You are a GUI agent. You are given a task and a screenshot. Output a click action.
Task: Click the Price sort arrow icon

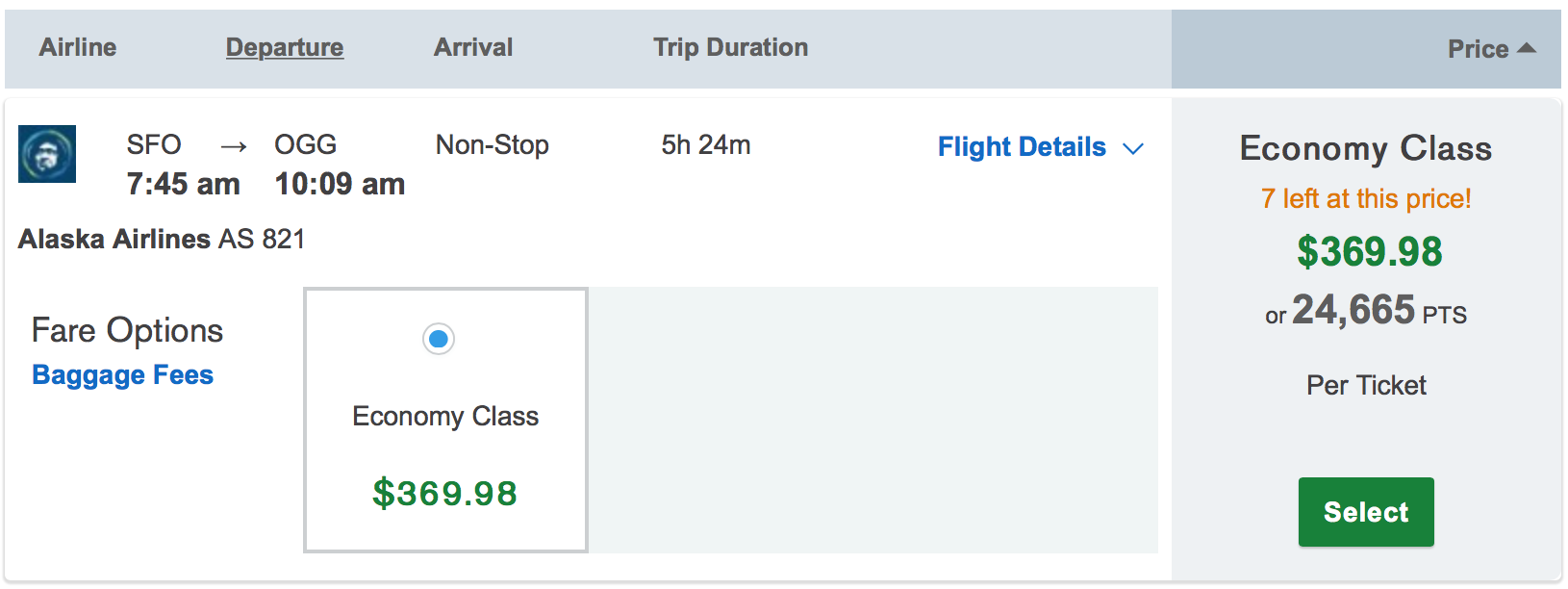click(1526, 48)
